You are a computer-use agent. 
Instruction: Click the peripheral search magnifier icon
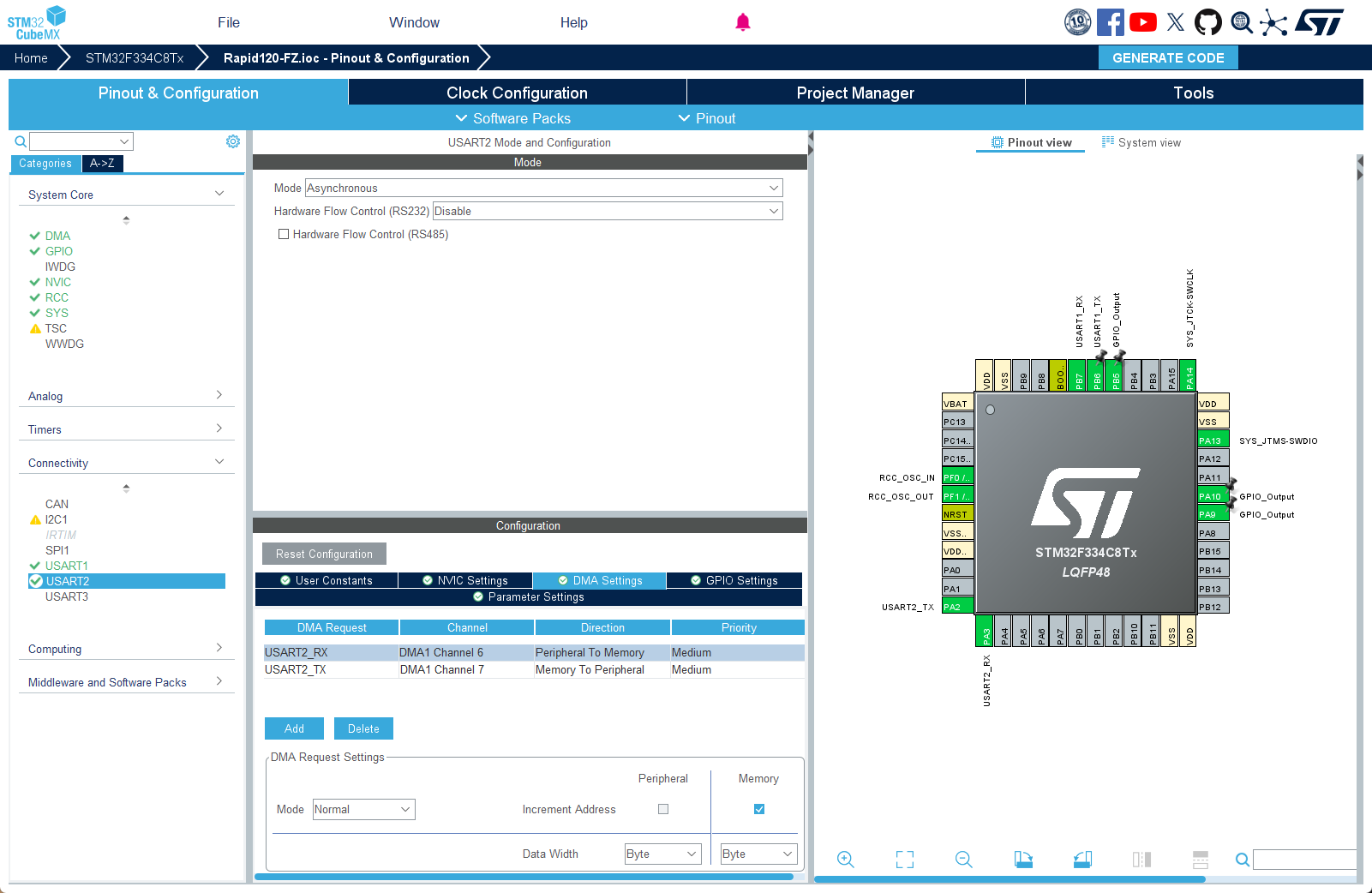21,141
